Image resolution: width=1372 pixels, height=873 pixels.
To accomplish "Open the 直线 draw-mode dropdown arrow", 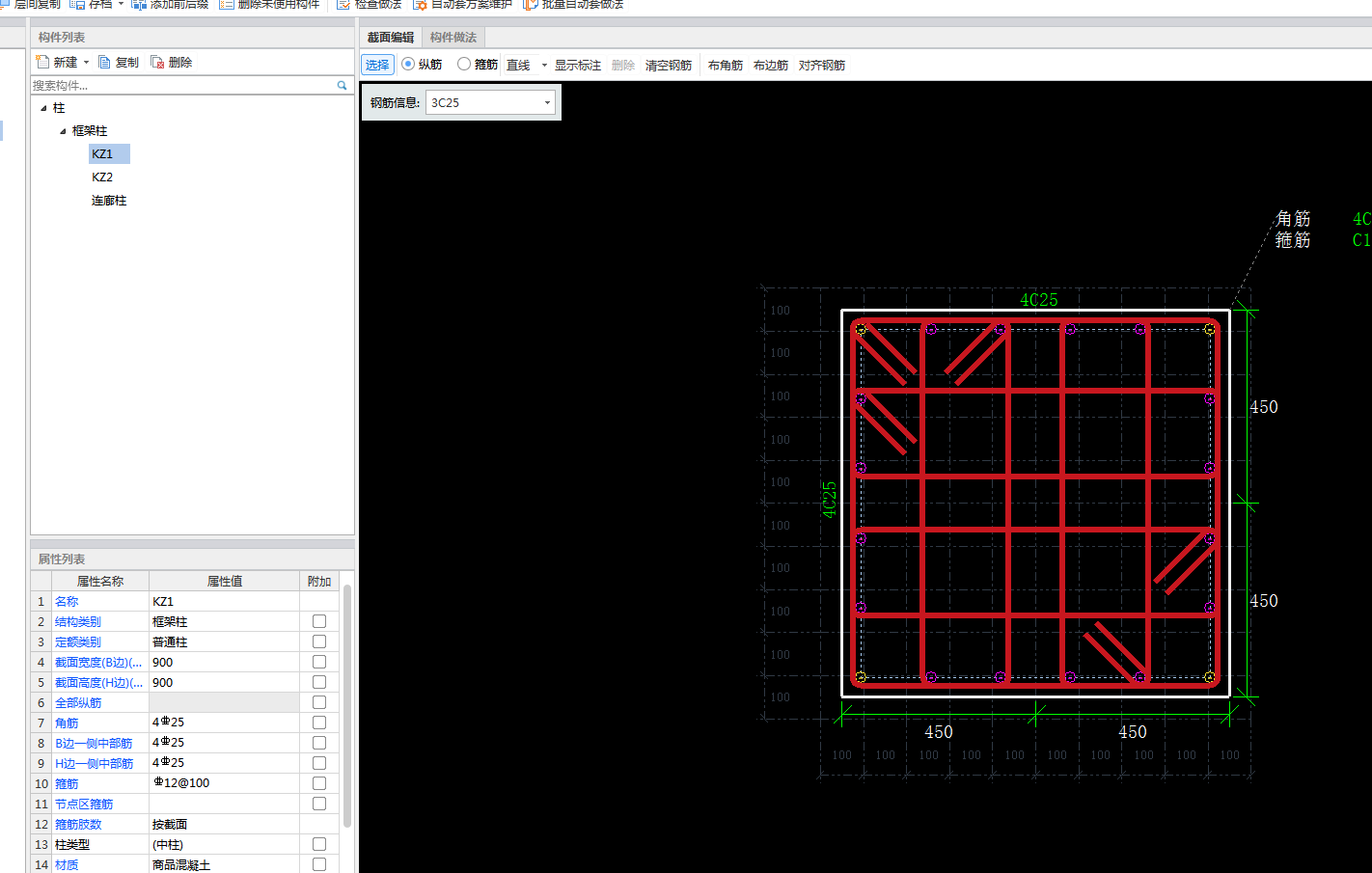I will 544,65.
